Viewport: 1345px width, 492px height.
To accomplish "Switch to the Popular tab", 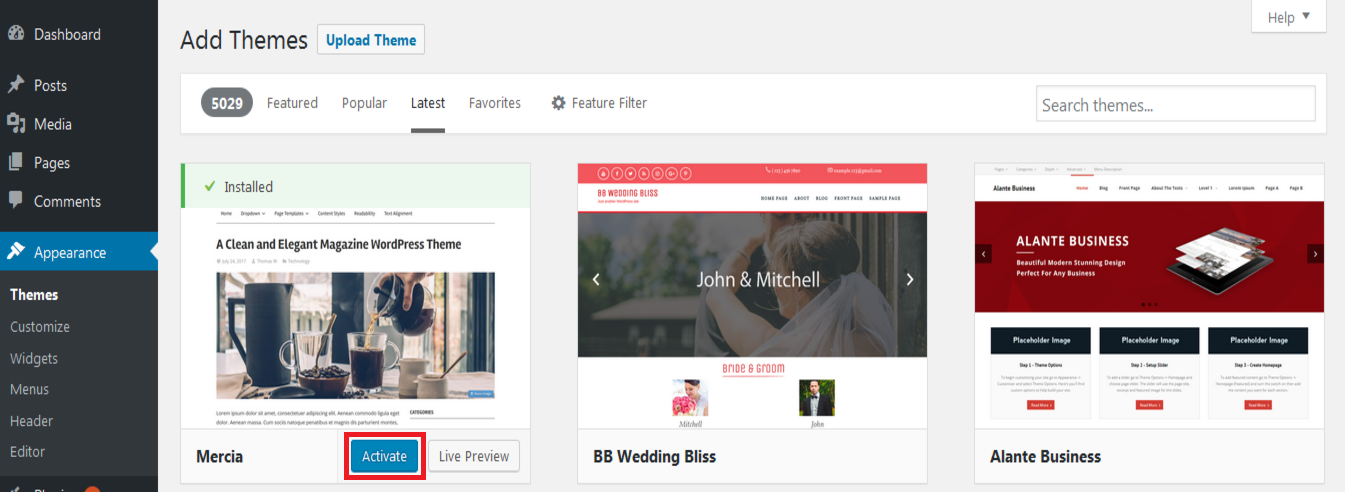I will [364, 103].
